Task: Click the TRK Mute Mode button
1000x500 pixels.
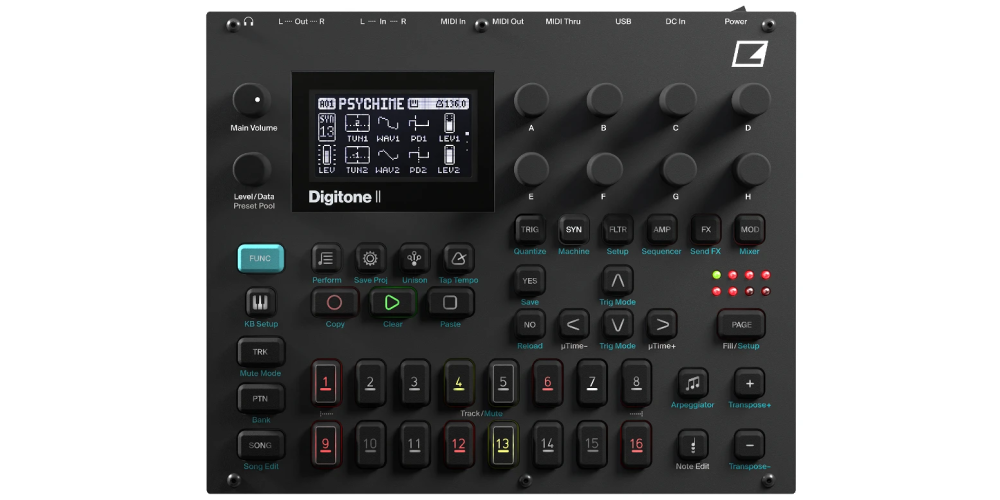Action: 261,351
